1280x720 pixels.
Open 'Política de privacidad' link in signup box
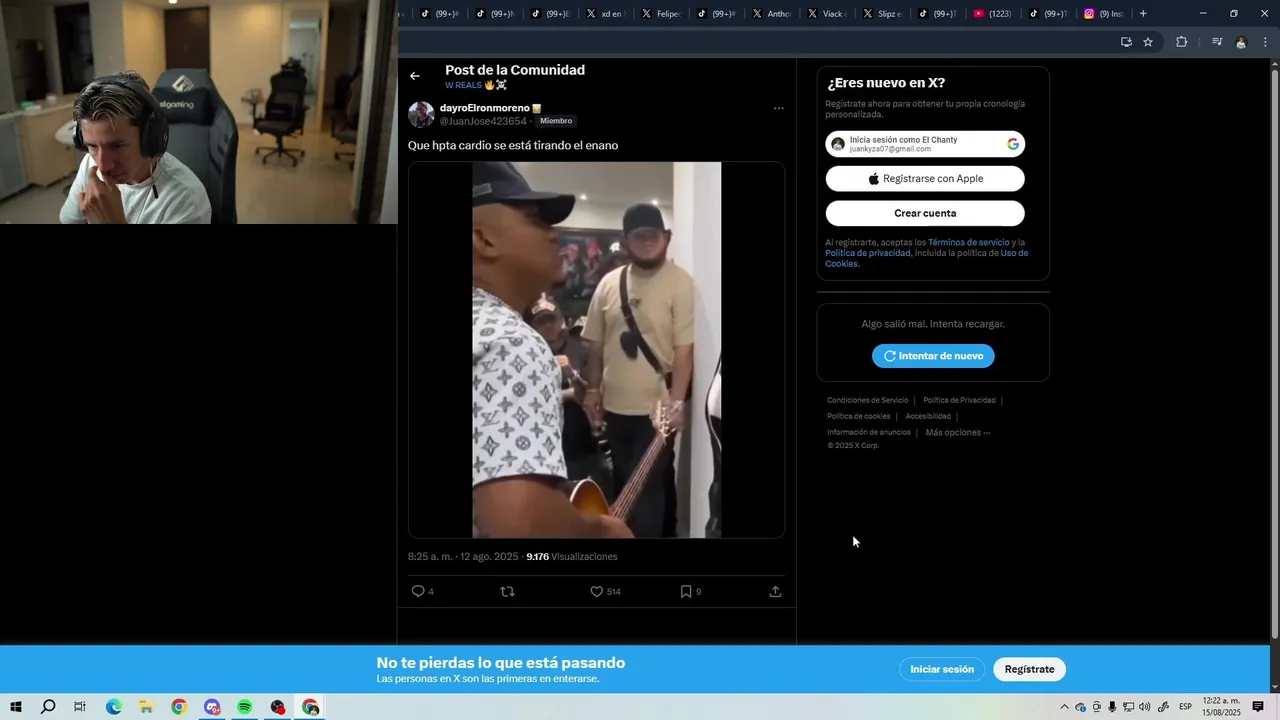coord(868,253)
